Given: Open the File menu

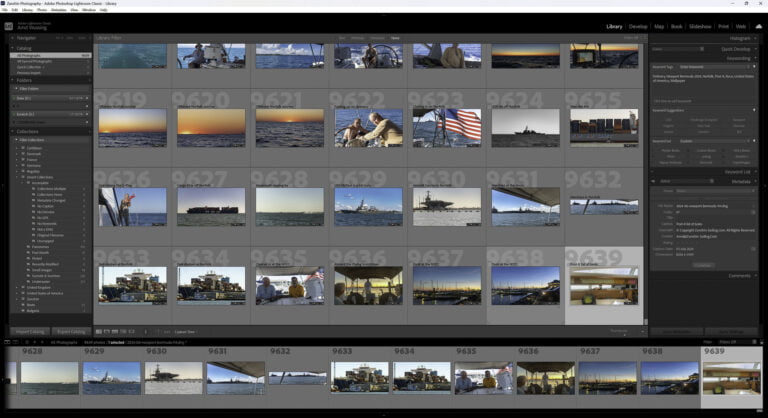Looking at the screenshot, I should pyautogui.click(x=4, y=10).
